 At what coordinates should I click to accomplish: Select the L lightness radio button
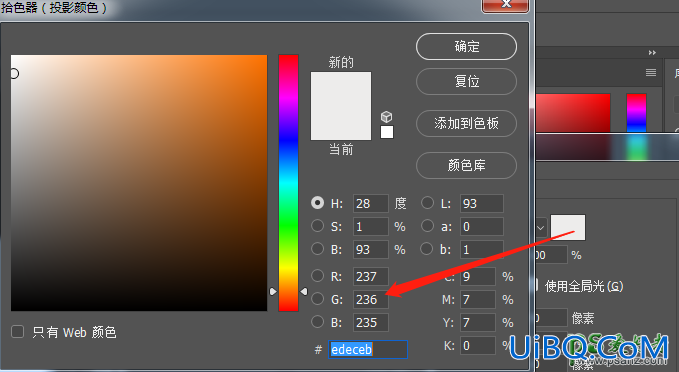pos(427,203)
